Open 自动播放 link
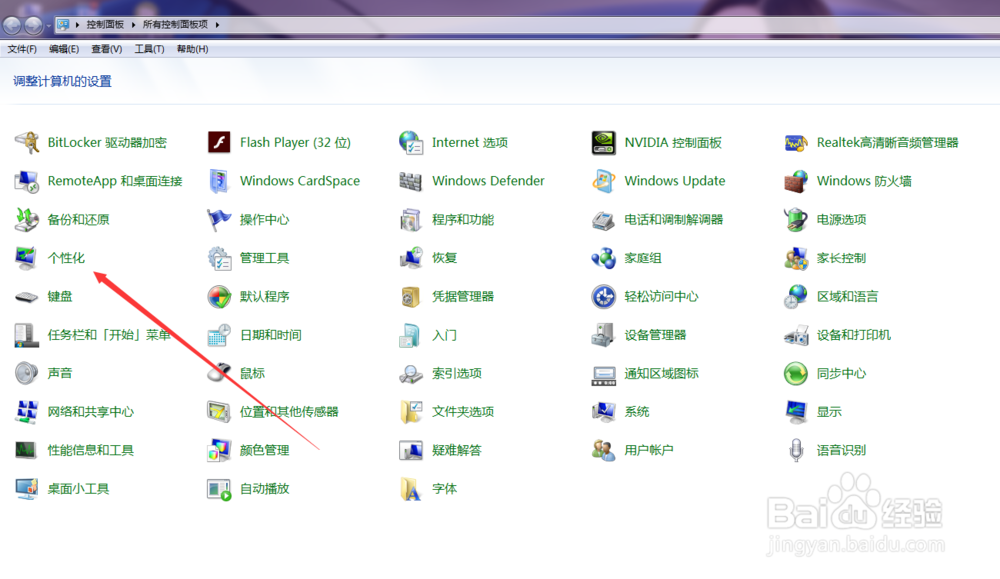This screenshot has height=579, width=1000. [265, 488]
